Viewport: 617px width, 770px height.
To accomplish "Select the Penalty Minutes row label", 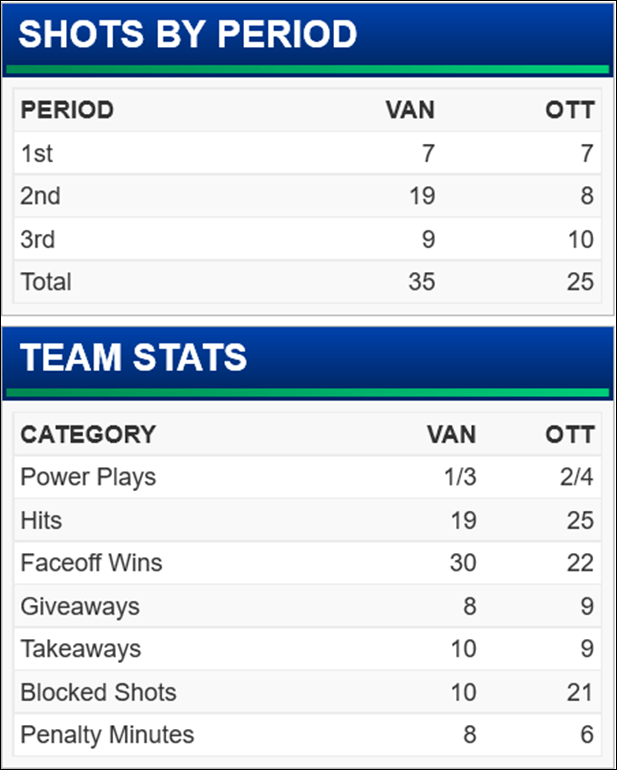I will 107,735.
